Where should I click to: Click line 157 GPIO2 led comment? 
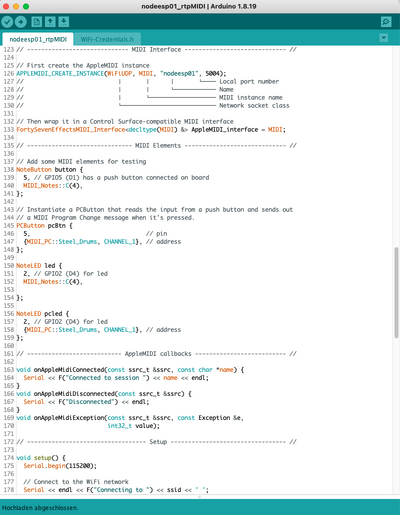click(x=66, y=321)
